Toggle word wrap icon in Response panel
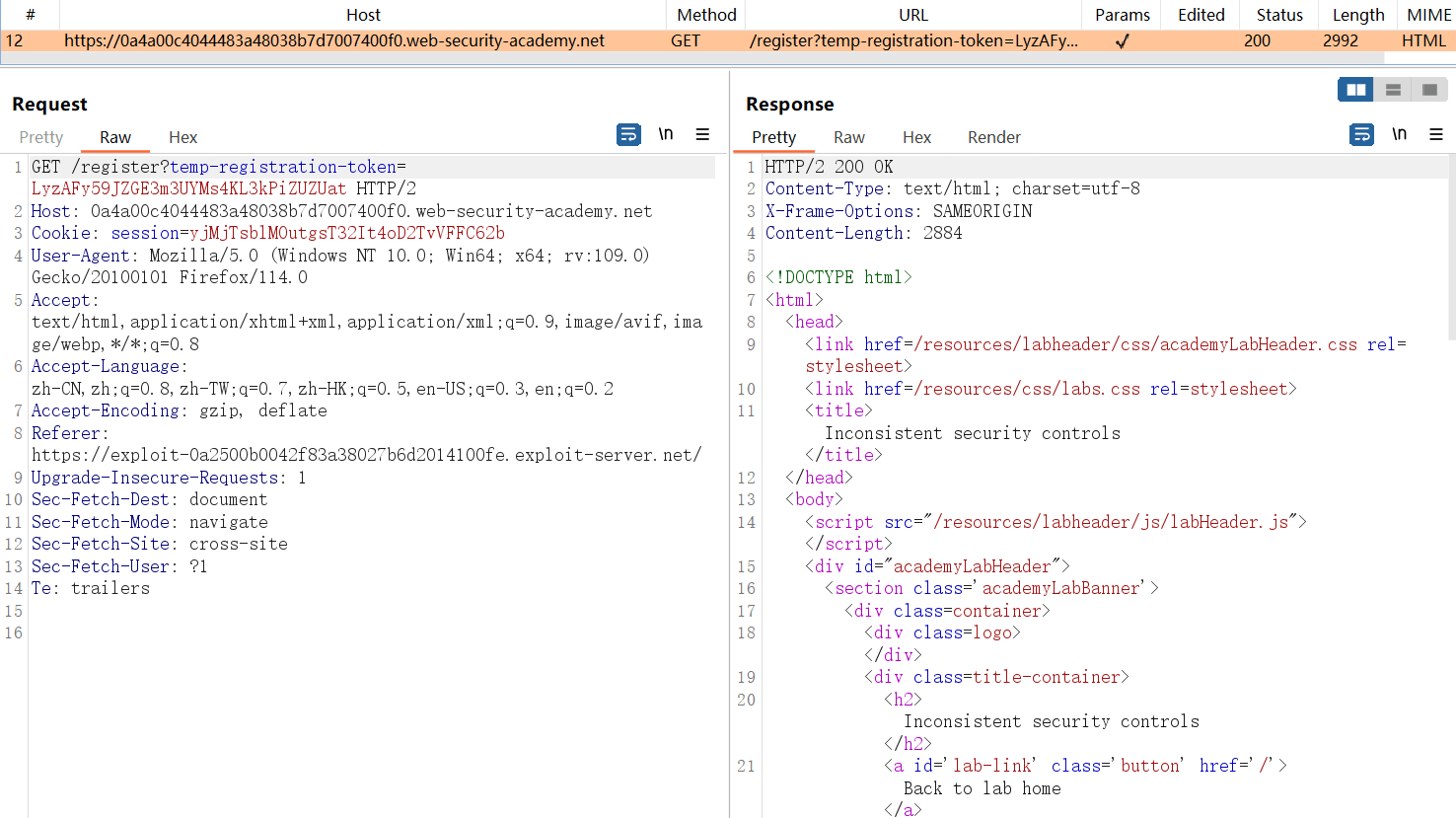This screenshot has height=818, width=1456. click(x=1361, y=134)
